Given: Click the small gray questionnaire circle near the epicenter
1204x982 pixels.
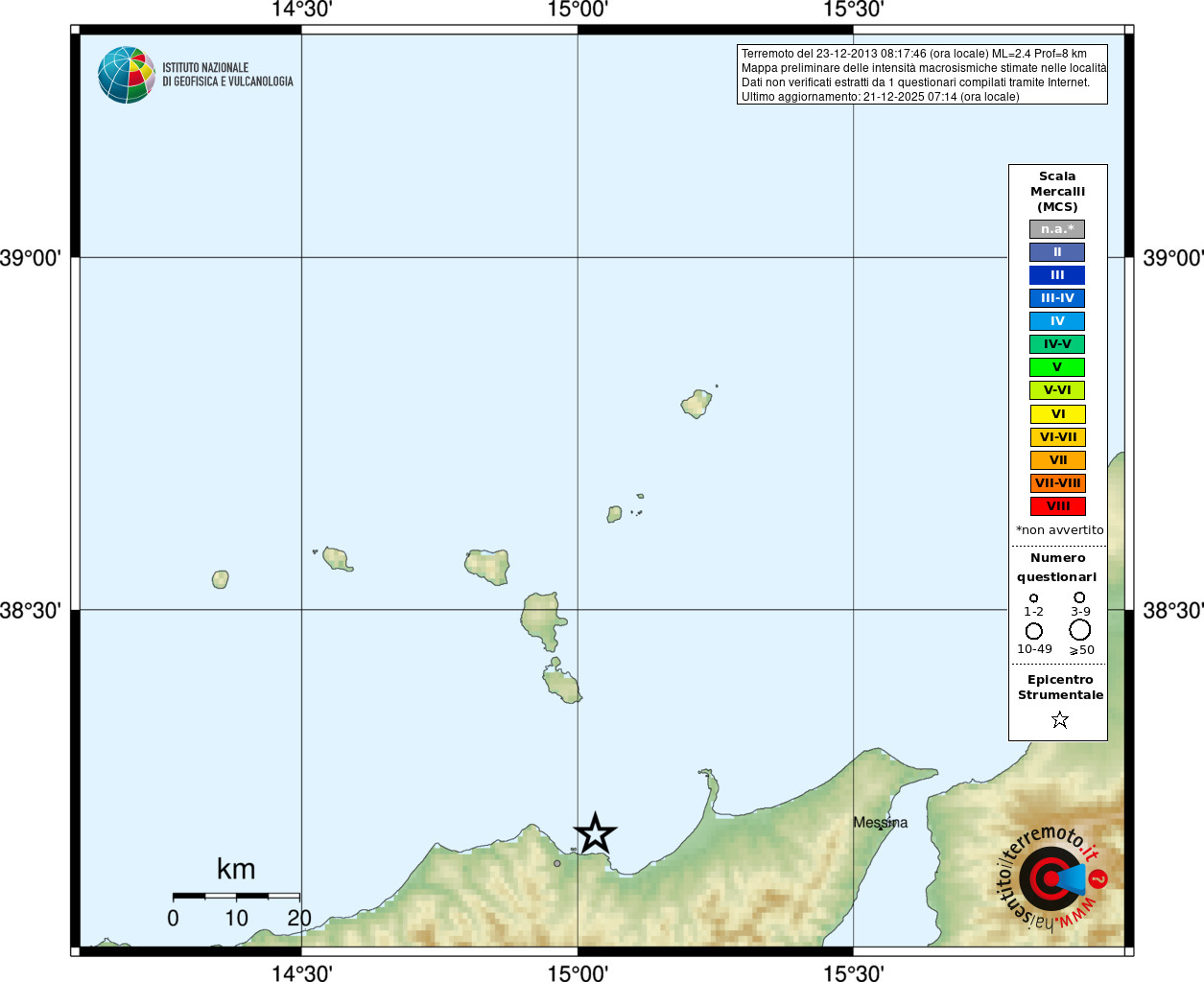Looking at the screenshot, I should (x=557, y=863).
